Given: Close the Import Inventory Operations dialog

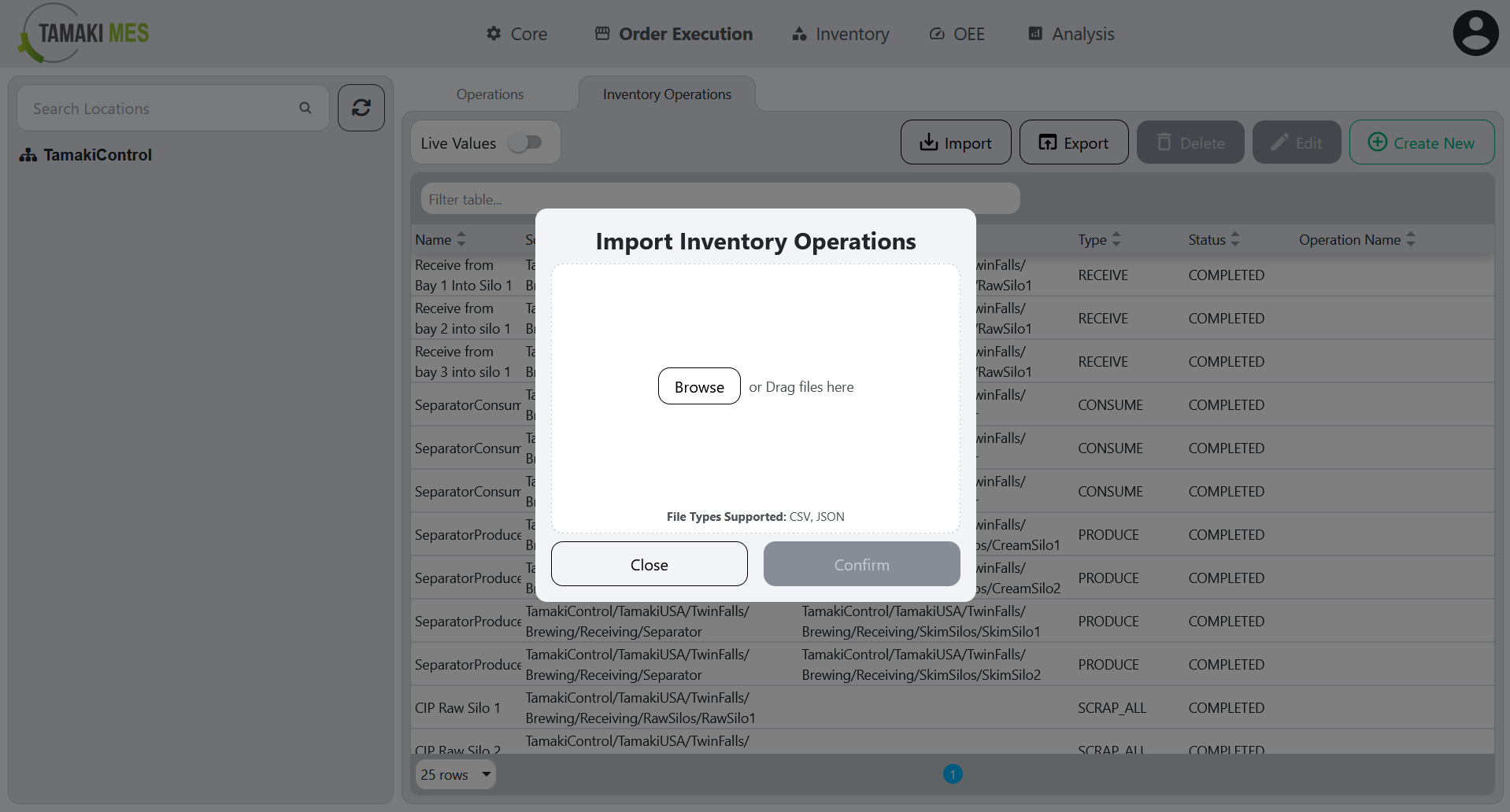Looking at the screenshot, I should click(x=649, y=564).
